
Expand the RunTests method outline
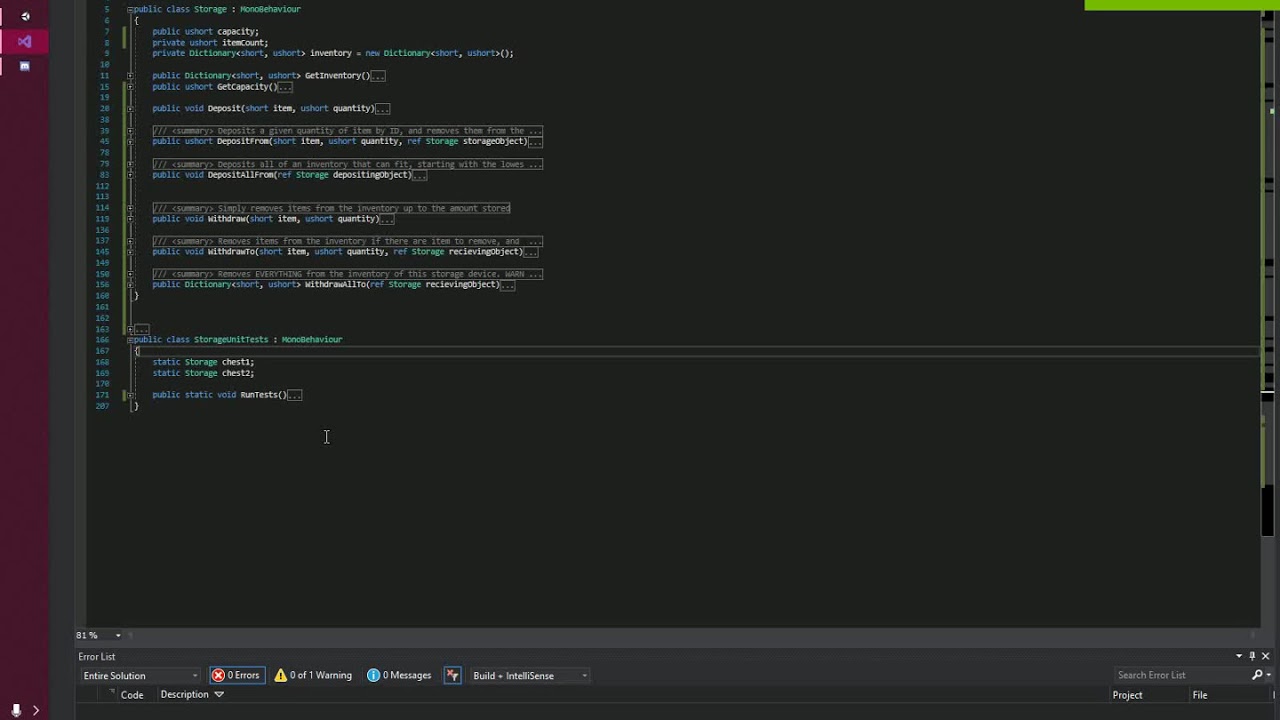[130, 395]
